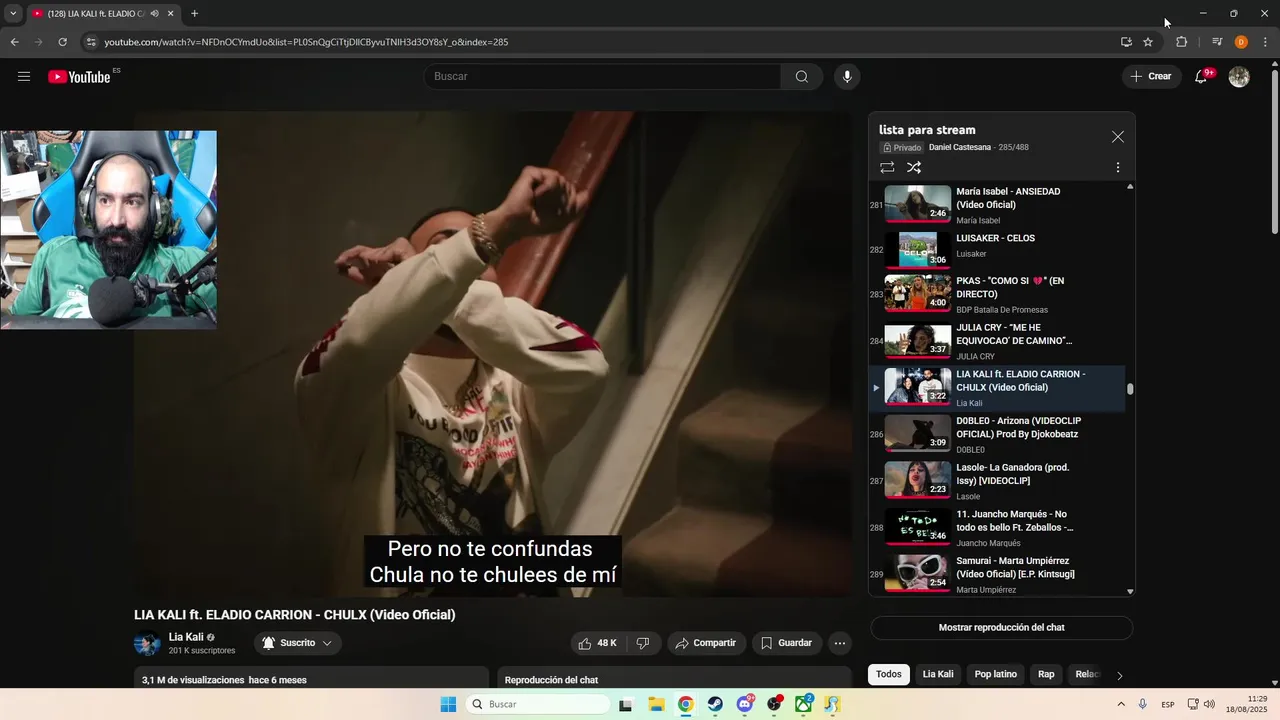Save the video with Guardar
The width and height of the screenshot is (1280, 720).
[x=787, y=643]
